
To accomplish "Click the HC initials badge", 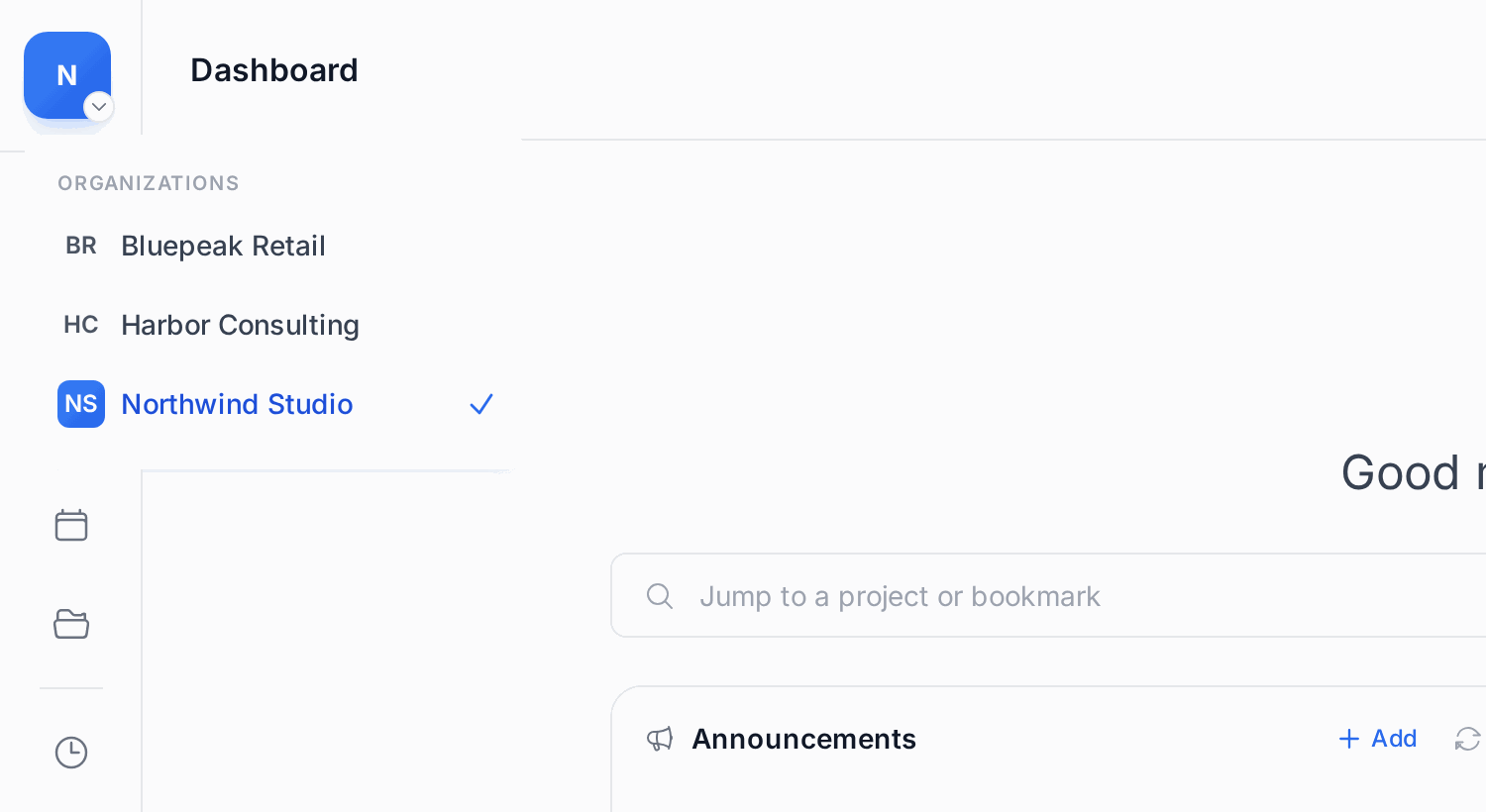I will pos(81,325).
